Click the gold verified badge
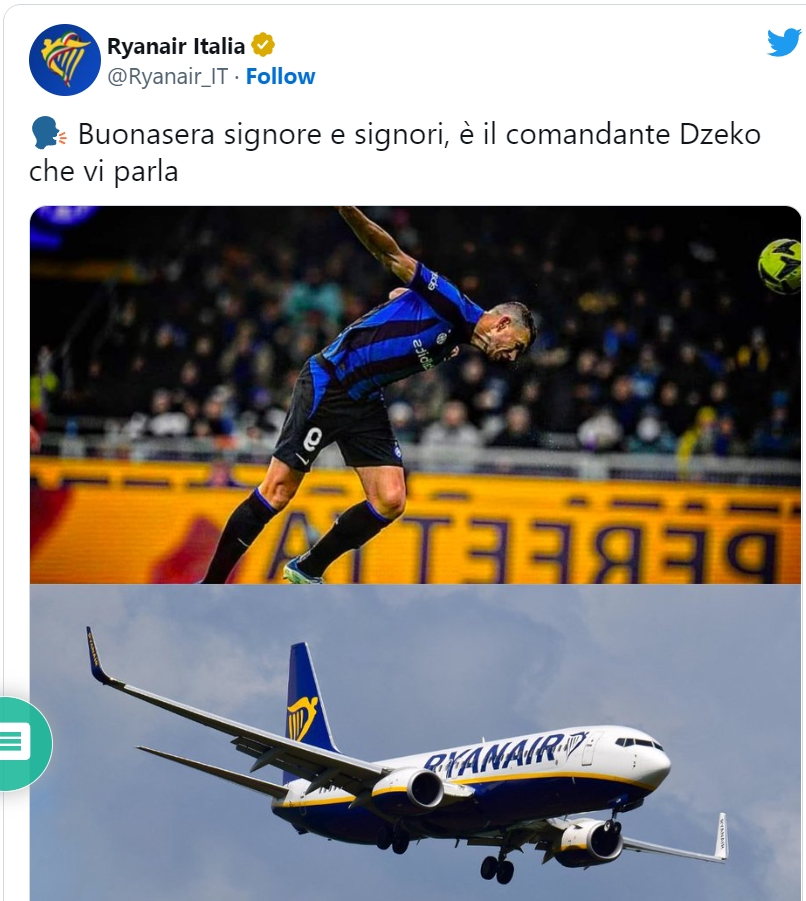 [263, 45]
